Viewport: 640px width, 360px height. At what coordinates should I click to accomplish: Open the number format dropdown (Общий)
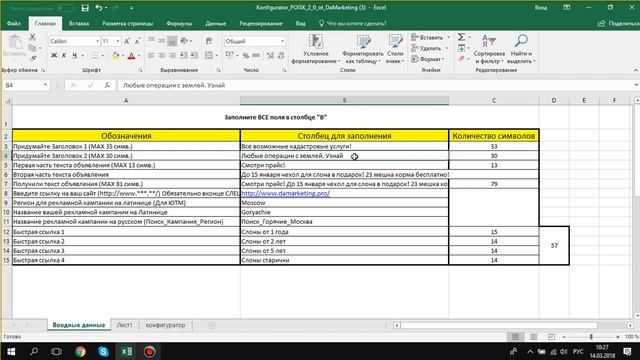click(282, 41)
